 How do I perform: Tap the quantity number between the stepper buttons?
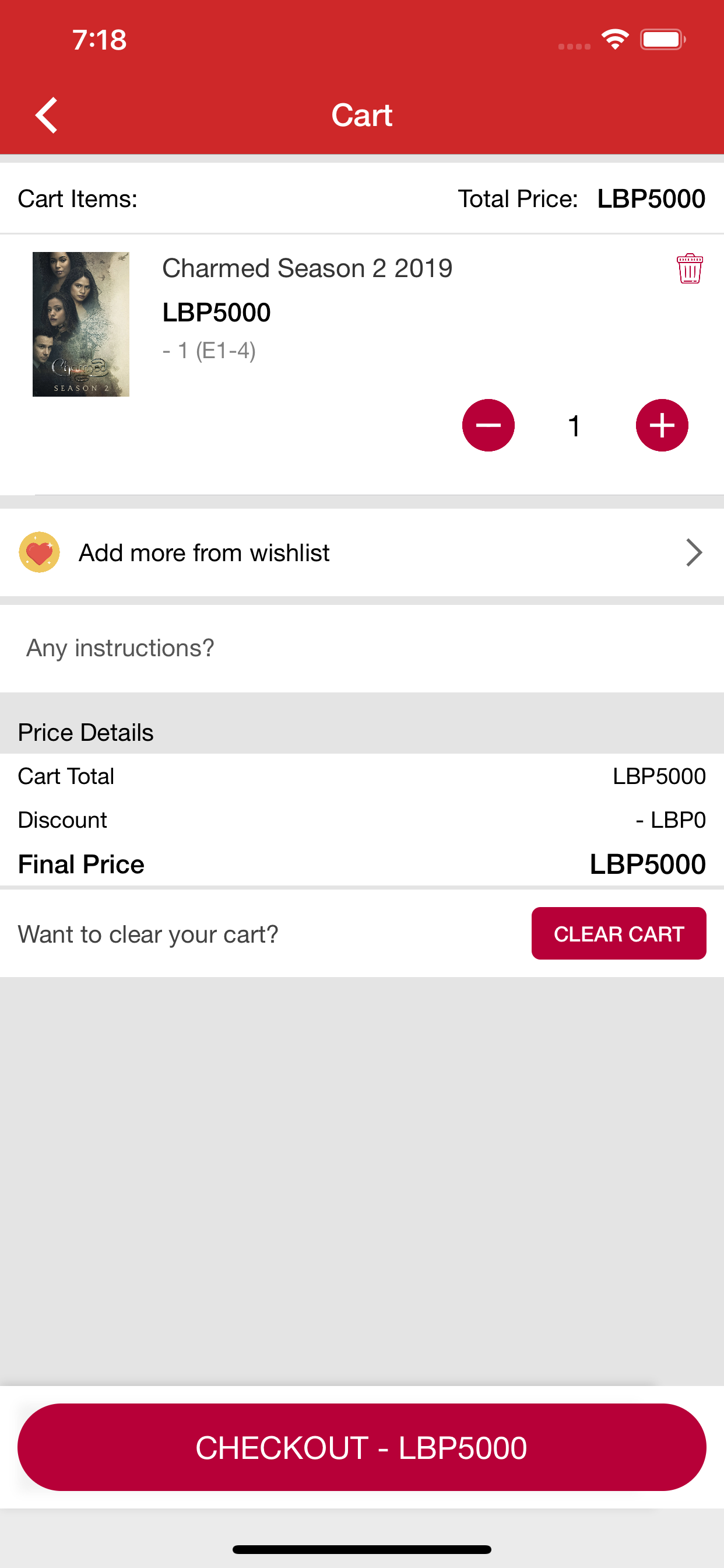[x=574, y=426]
